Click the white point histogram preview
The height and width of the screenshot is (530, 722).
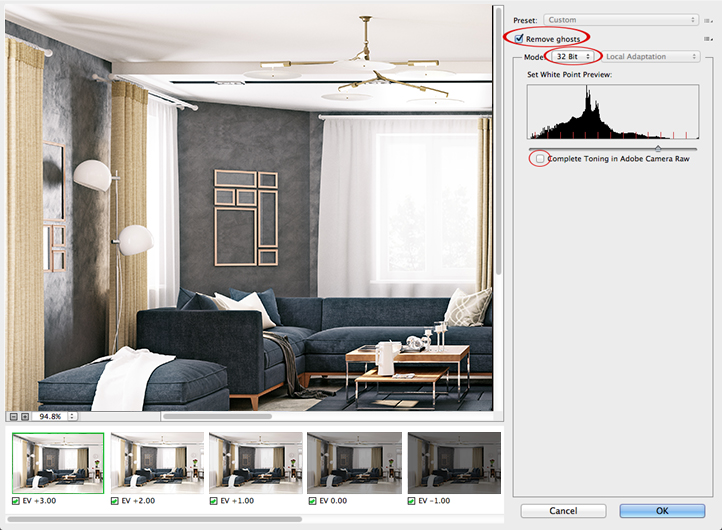click(613, 111)
